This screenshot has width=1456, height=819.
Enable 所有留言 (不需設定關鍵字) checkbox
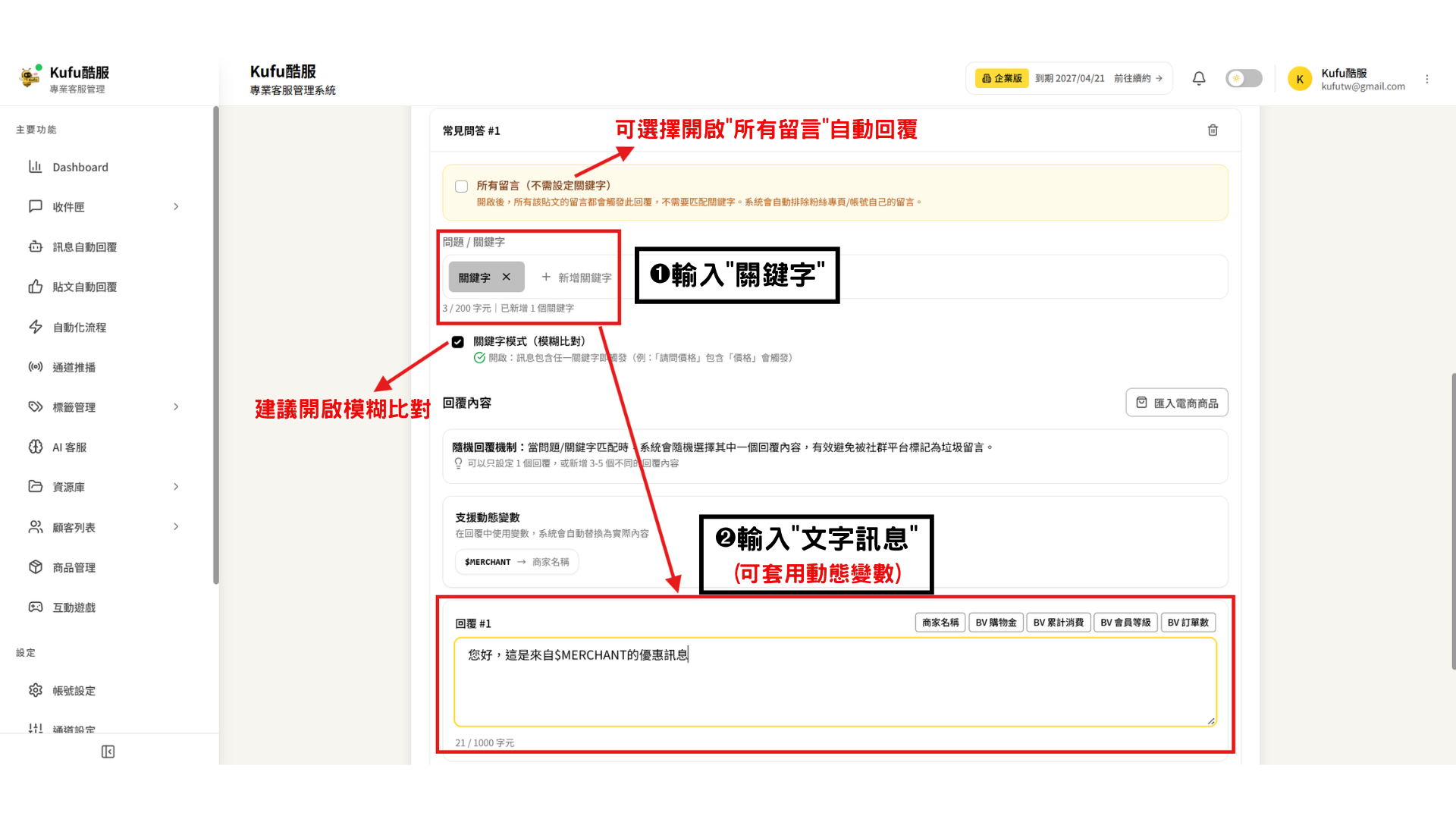coord(461,186)
